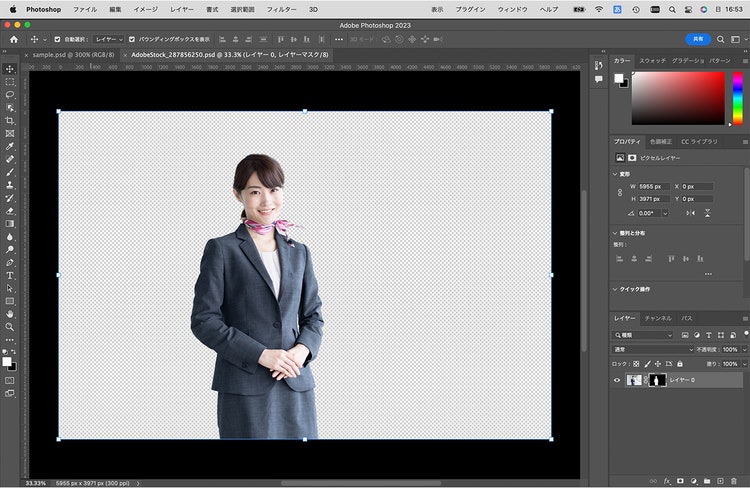
Task: Select the Frame tool
Action: 10,133
